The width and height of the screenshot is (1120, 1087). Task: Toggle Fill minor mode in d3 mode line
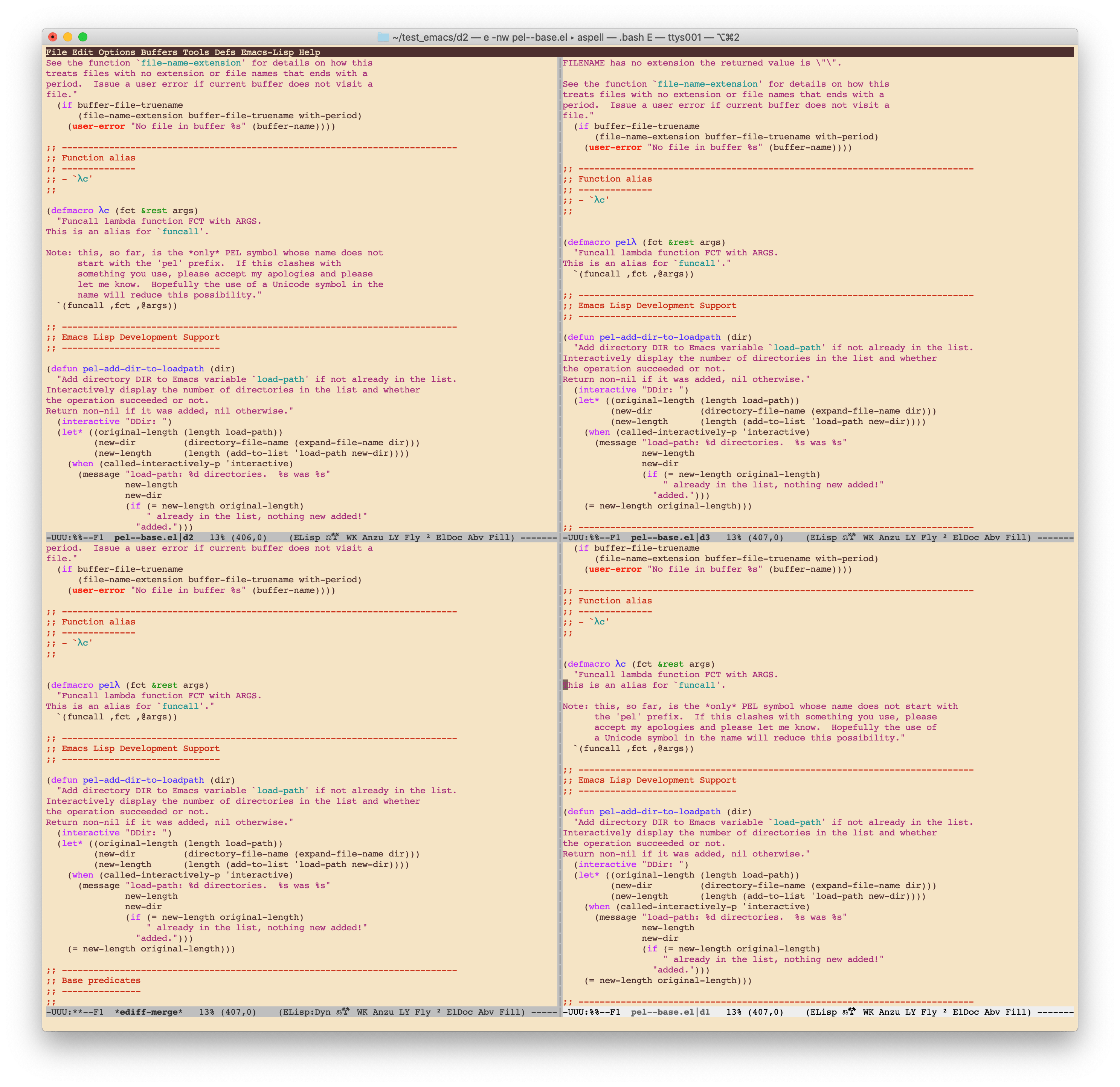1016,537
